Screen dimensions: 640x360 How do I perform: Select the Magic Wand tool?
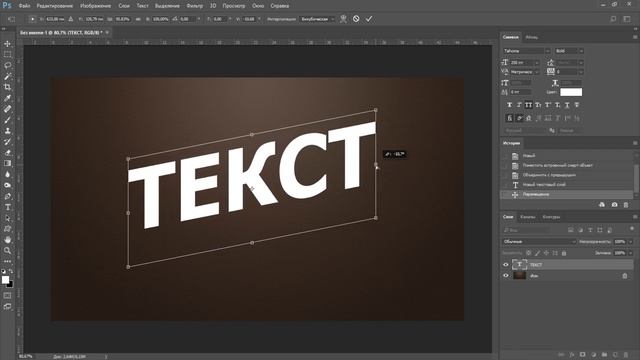pos(7,76)
